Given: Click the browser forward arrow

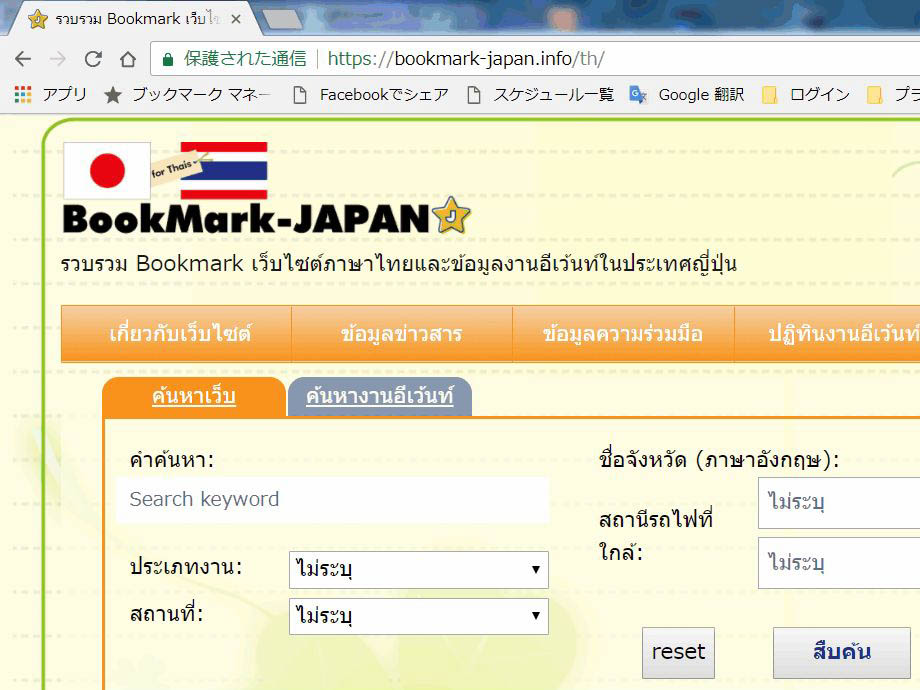Looking at the screenshot, I should [58, 59].
